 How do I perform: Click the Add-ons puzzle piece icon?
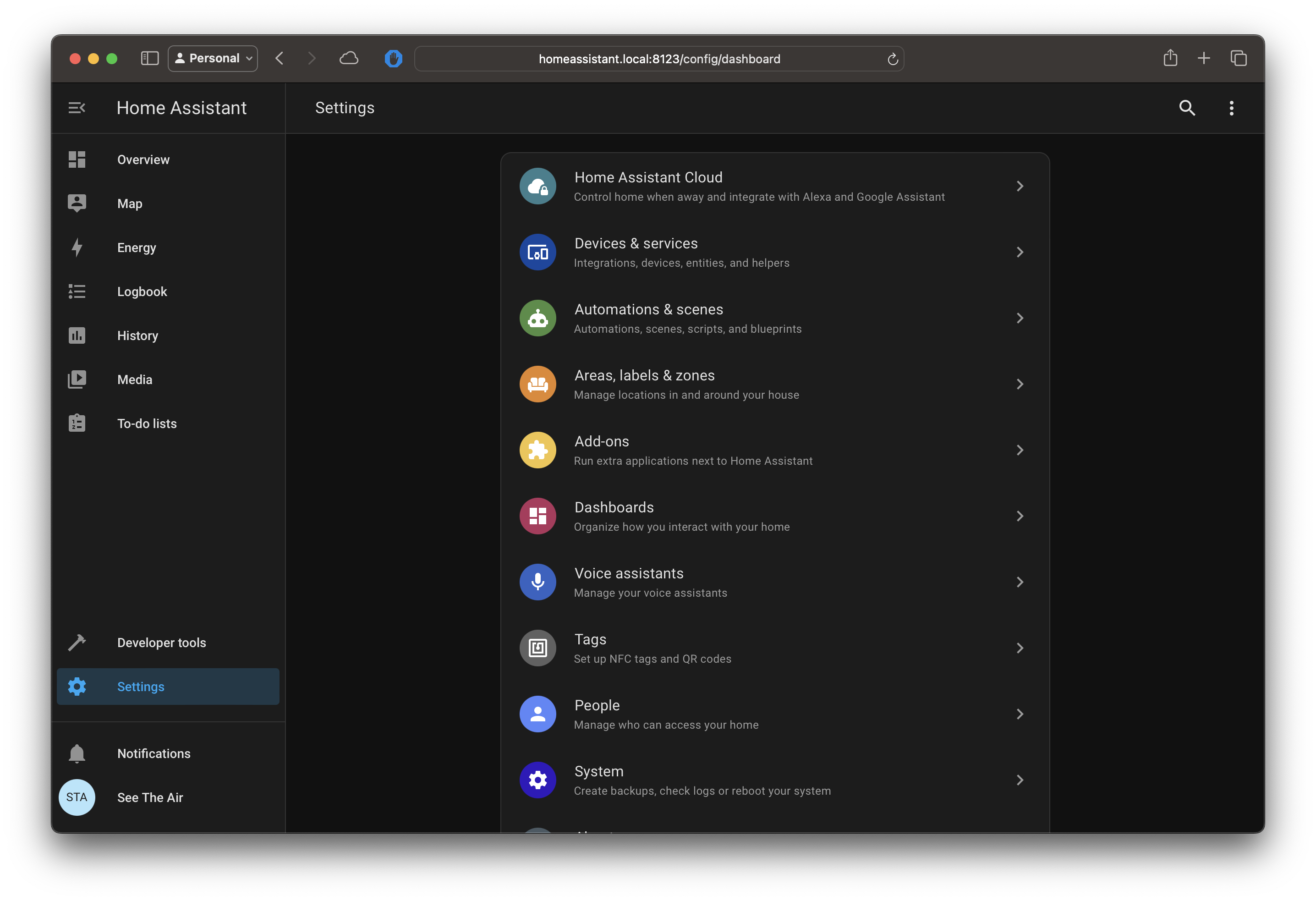(x=537, y=450)
